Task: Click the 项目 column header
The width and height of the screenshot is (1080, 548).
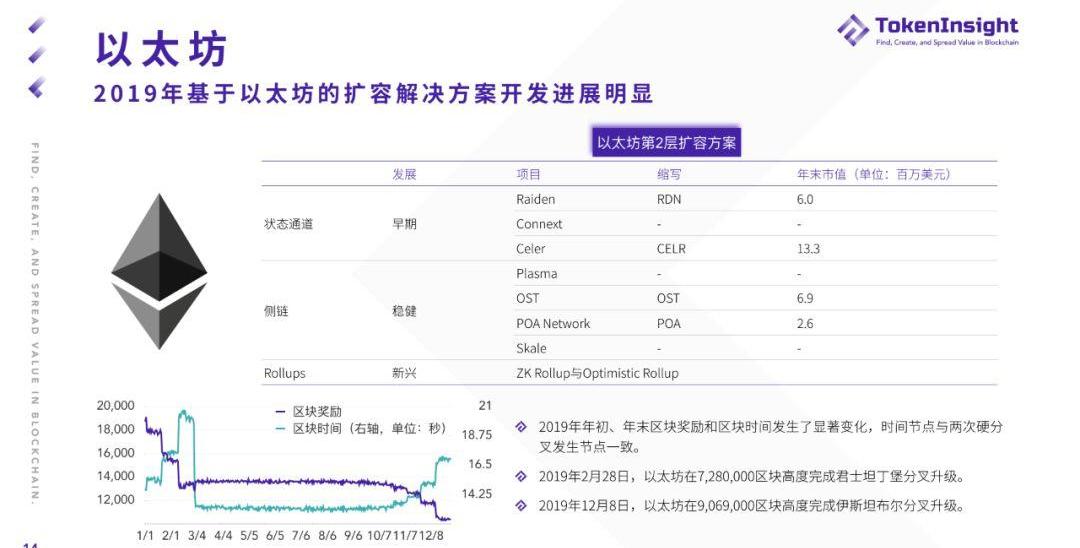Action: tap(528, 174)
